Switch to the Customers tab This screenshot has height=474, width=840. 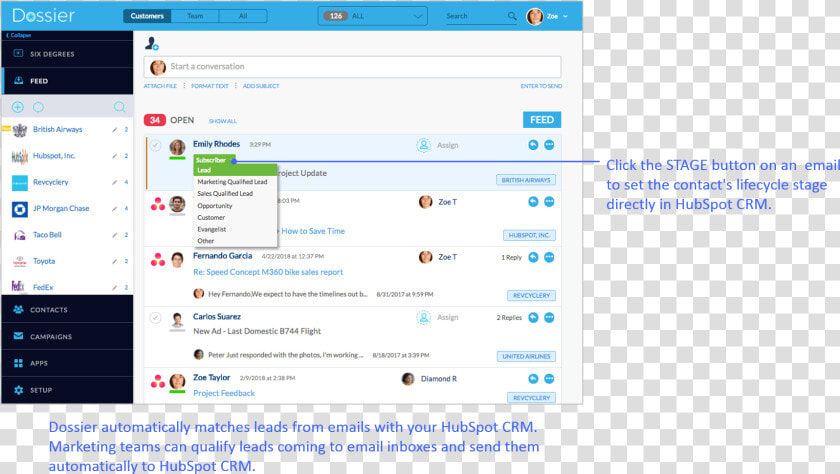click(x=147, y=16)
